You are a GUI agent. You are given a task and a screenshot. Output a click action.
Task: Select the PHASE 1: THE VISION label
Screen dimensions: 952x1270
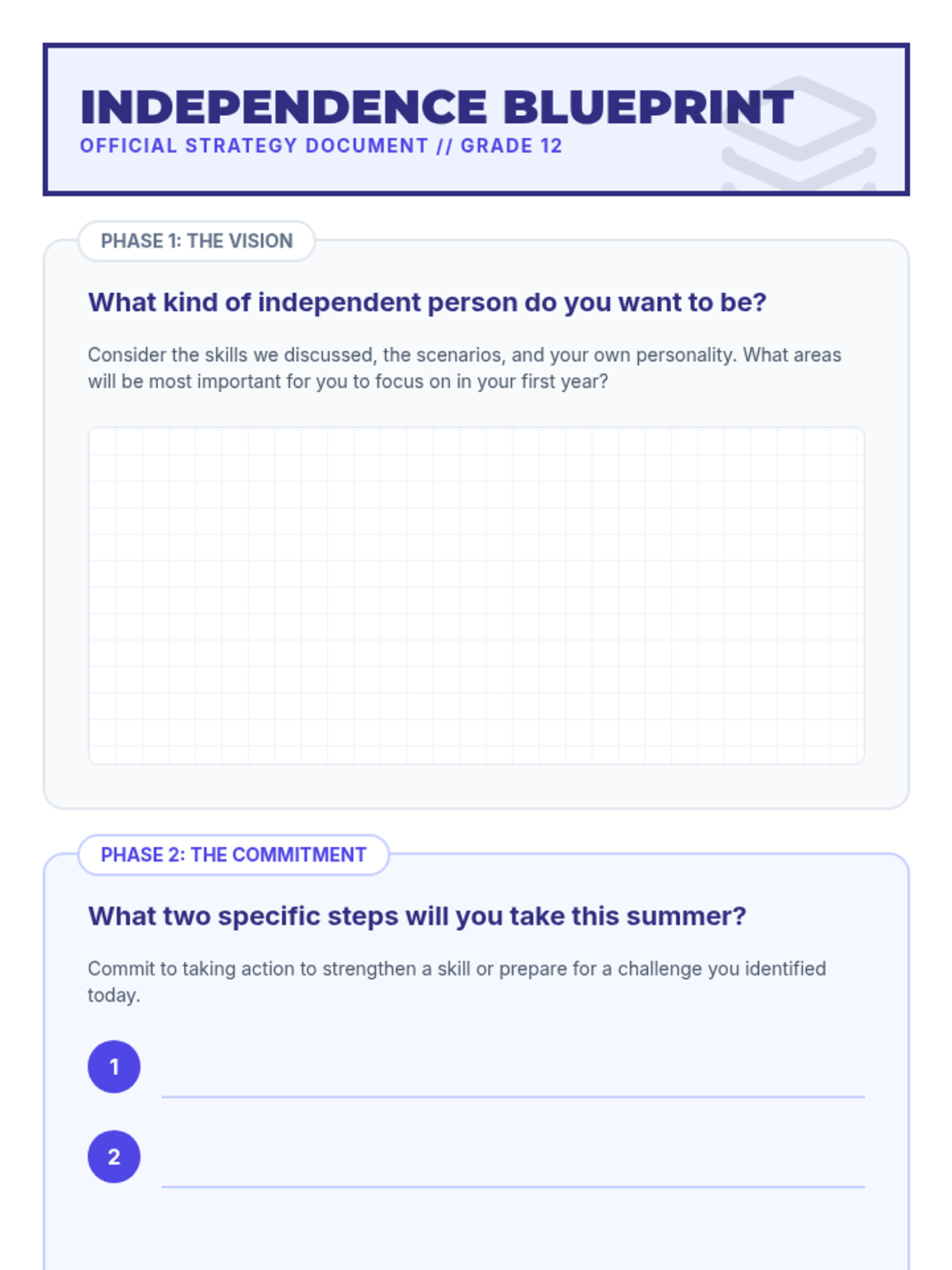click(x=196, y=241)
